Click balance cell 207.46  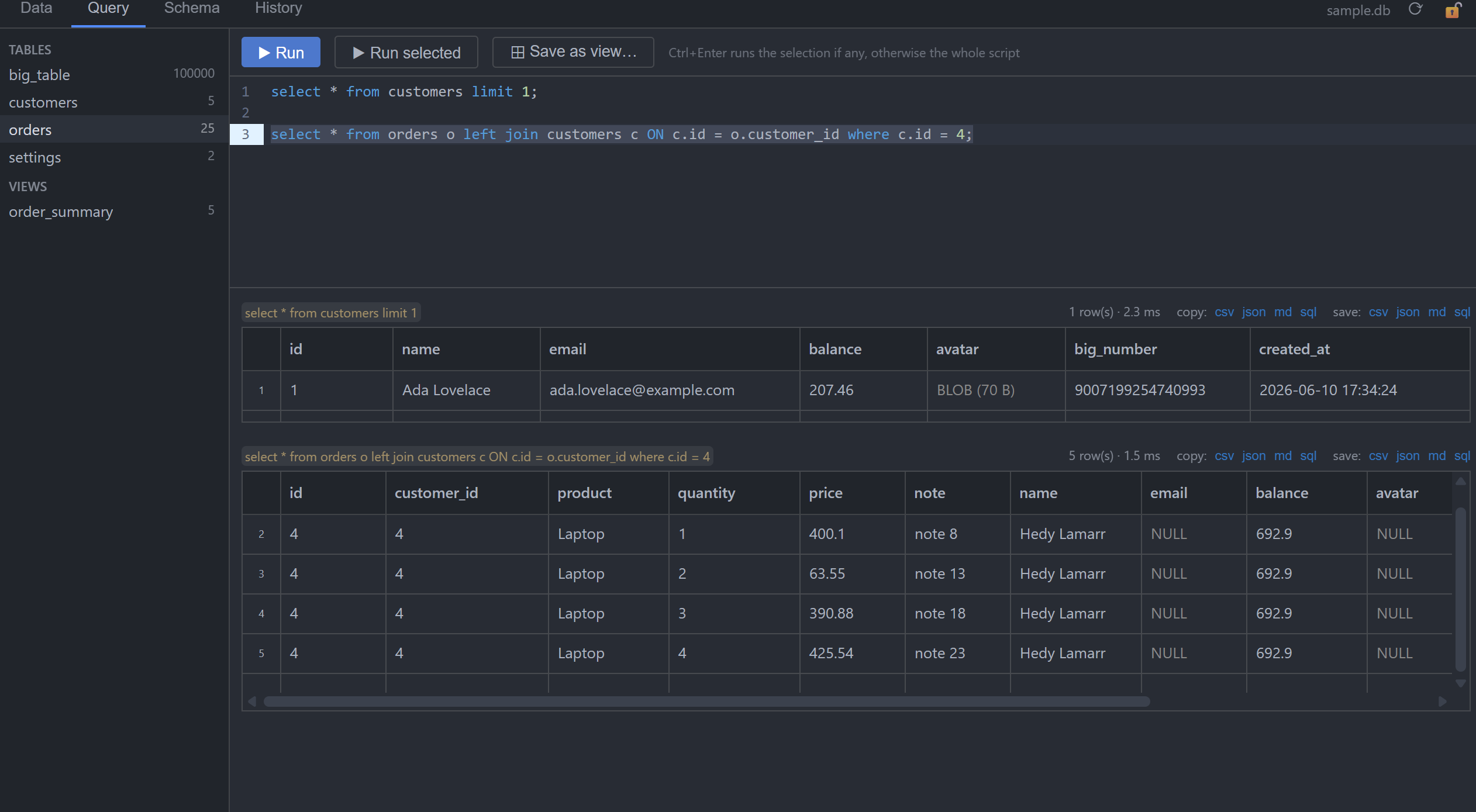(863, 390)
